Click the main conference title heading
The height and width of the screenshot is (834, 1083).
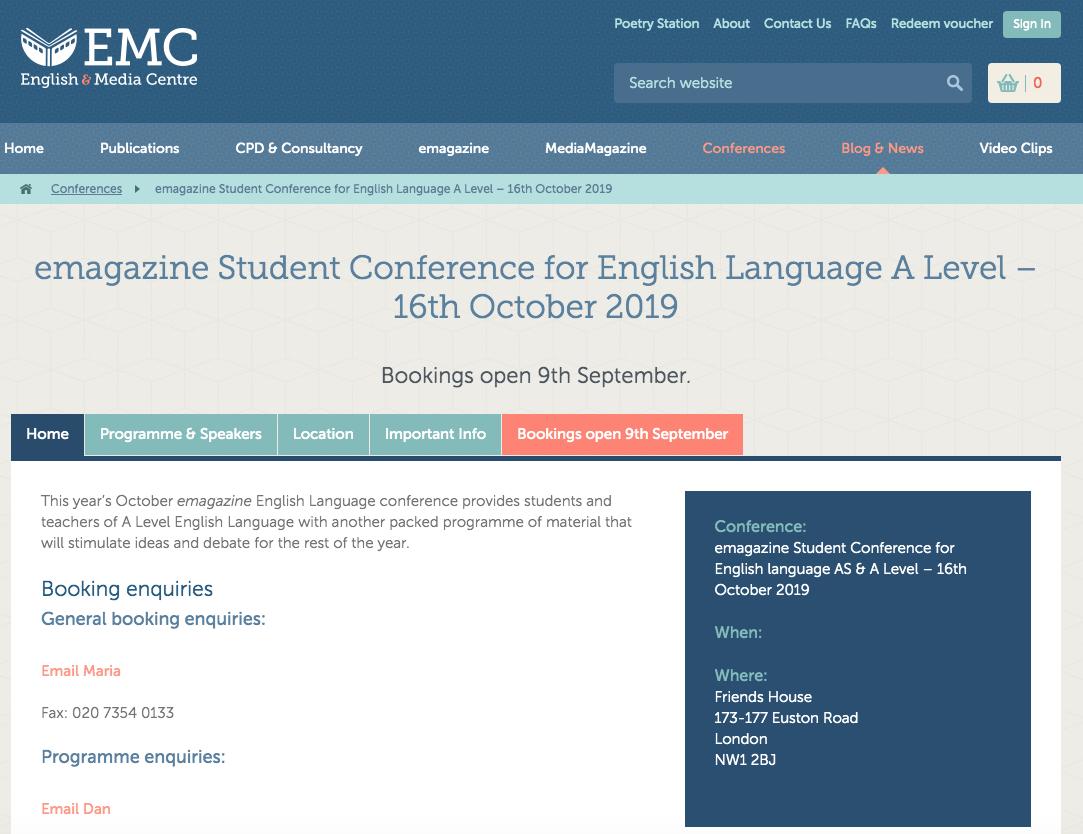[x=535, y=287]
